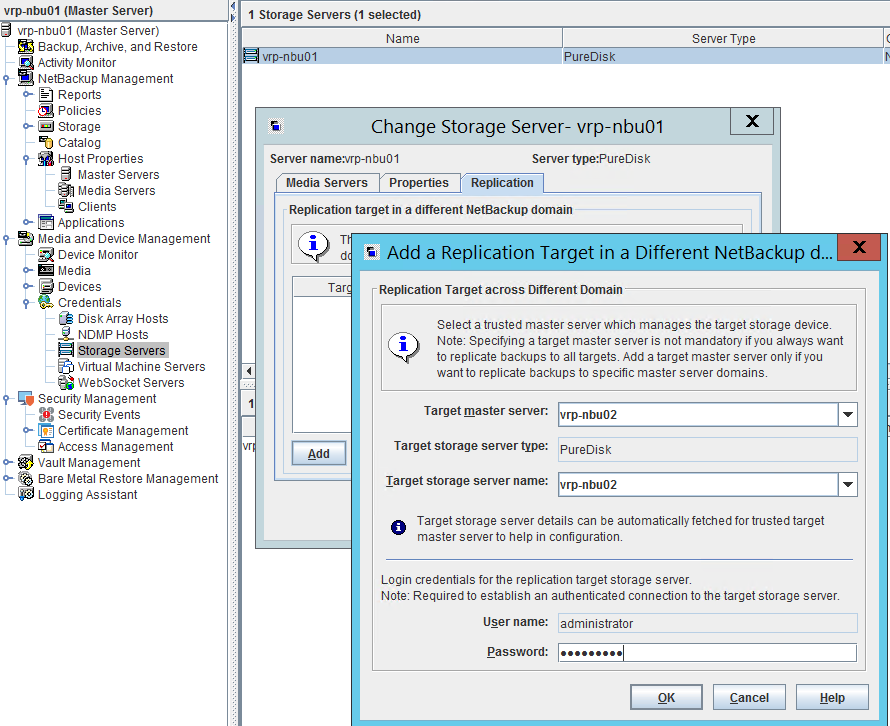Click the Virtual Machine Servers icon
890x726 pixels.
pos(66,367)
